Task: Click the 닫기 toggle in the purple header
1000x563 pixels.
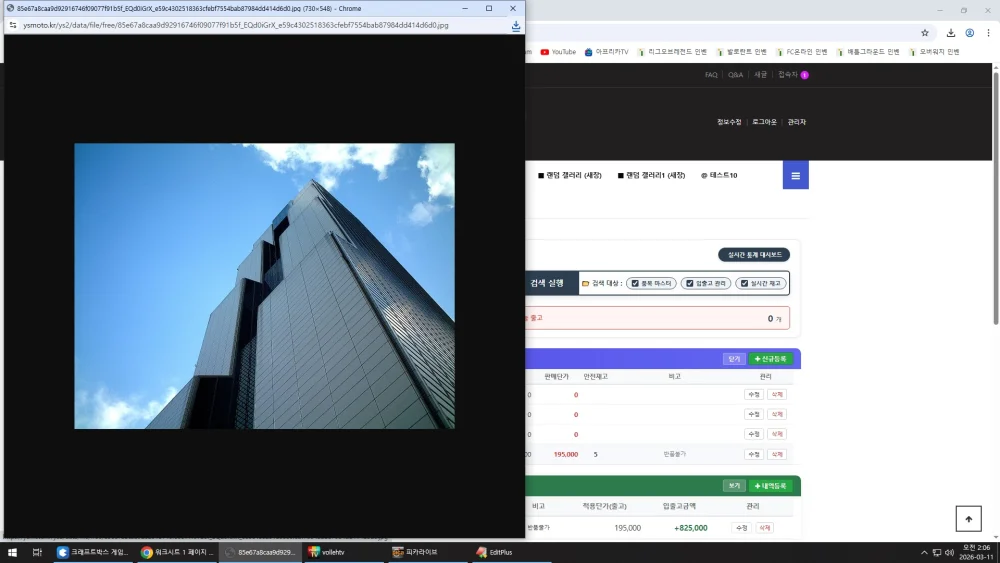Action: coord(734,359)
